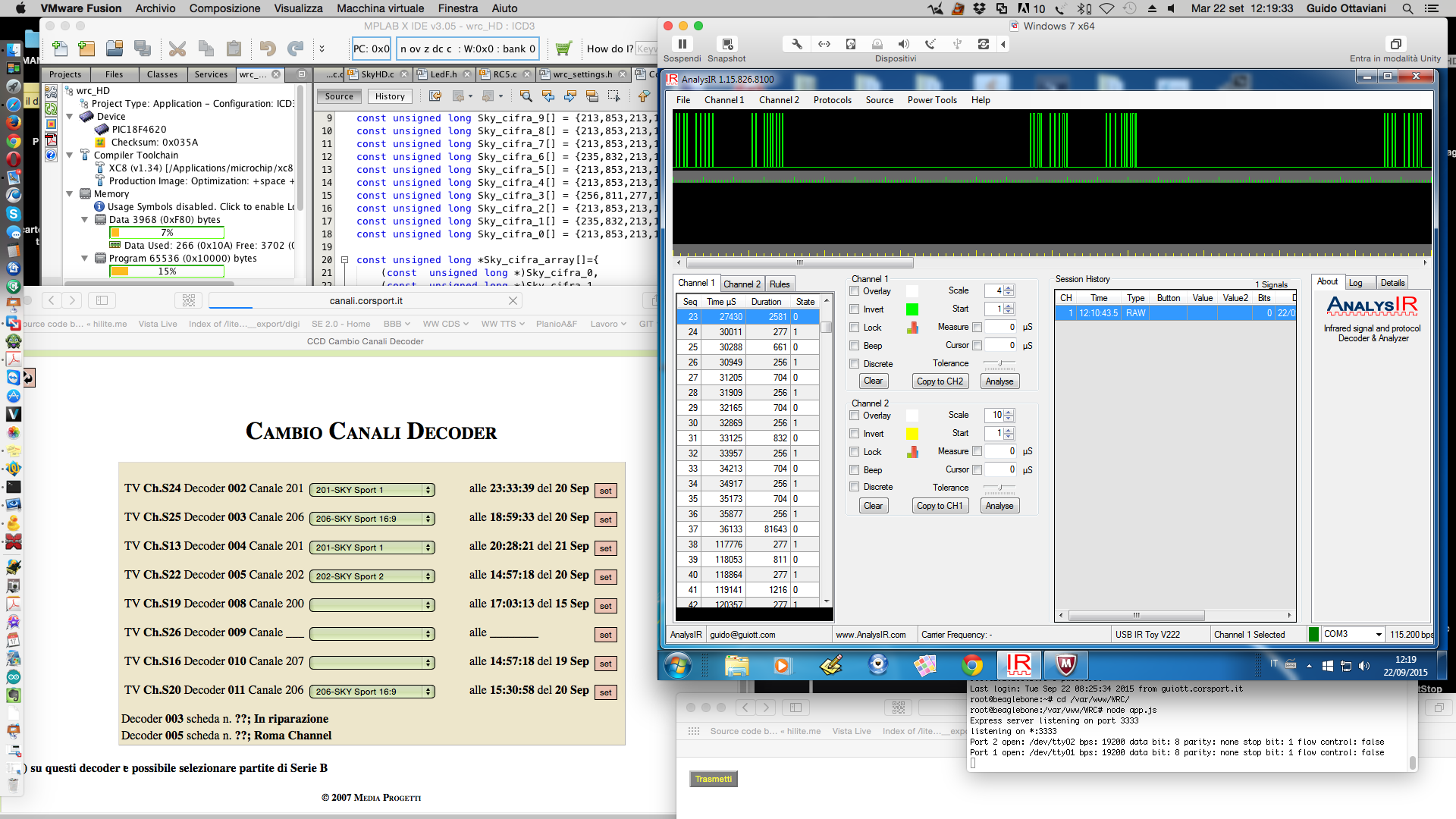Toggle Channel 1 Measure checkbox
The image size is (1456, 819).
pos(977,328)
